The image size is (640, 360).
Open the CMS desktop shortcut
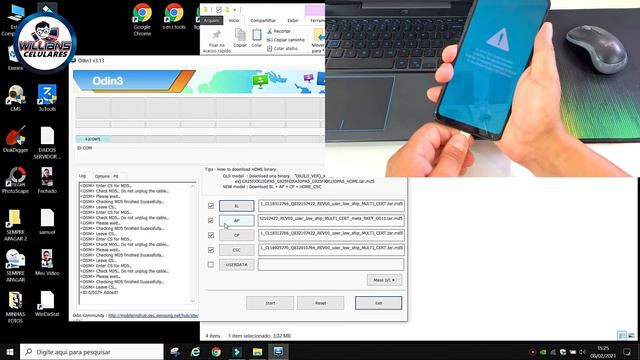point(16,98)
